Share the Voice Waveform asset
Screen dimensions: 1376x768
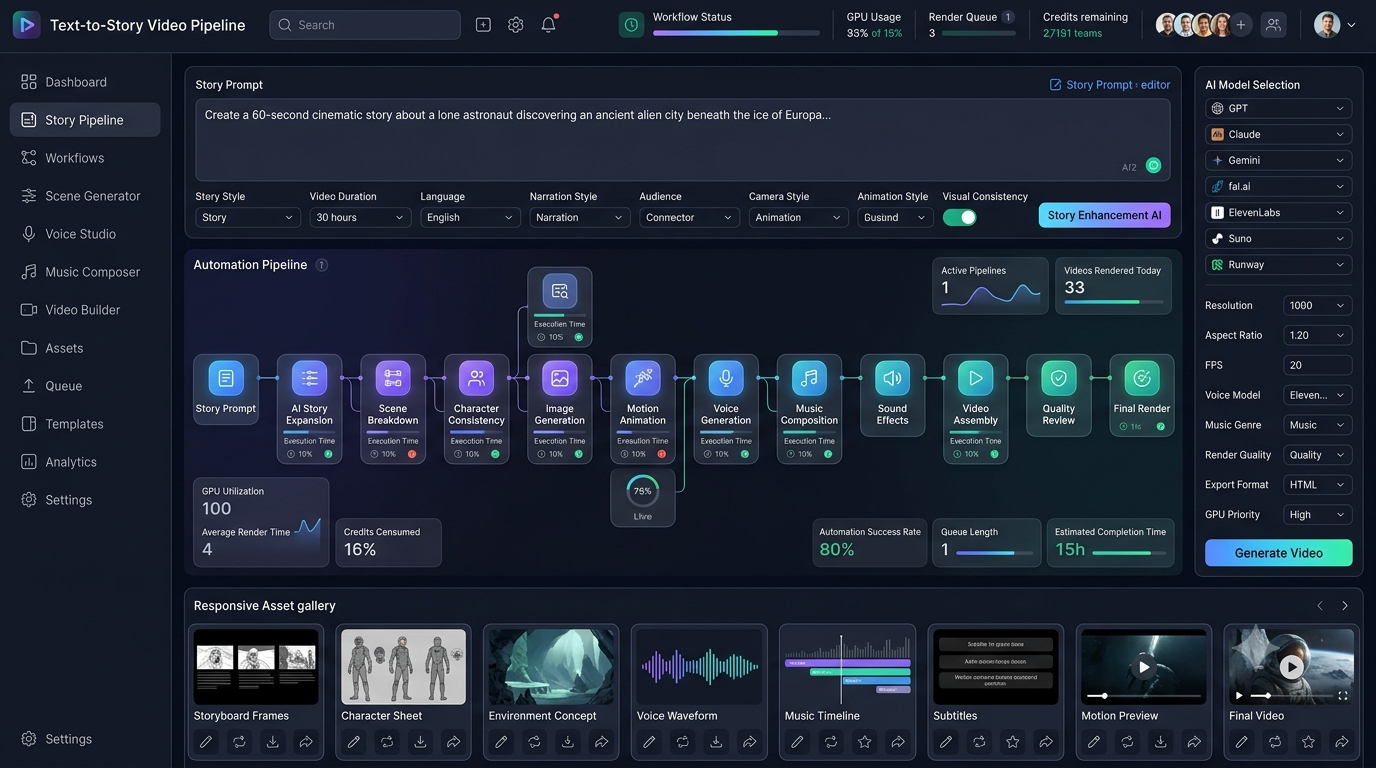(749, 742)
